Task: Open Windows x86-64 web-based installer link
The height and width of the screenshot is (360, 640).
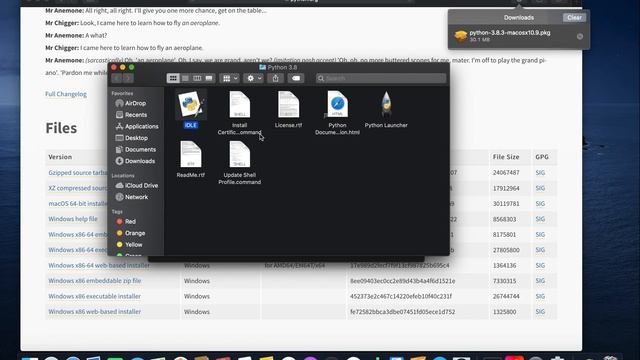Action: [99, 265]
